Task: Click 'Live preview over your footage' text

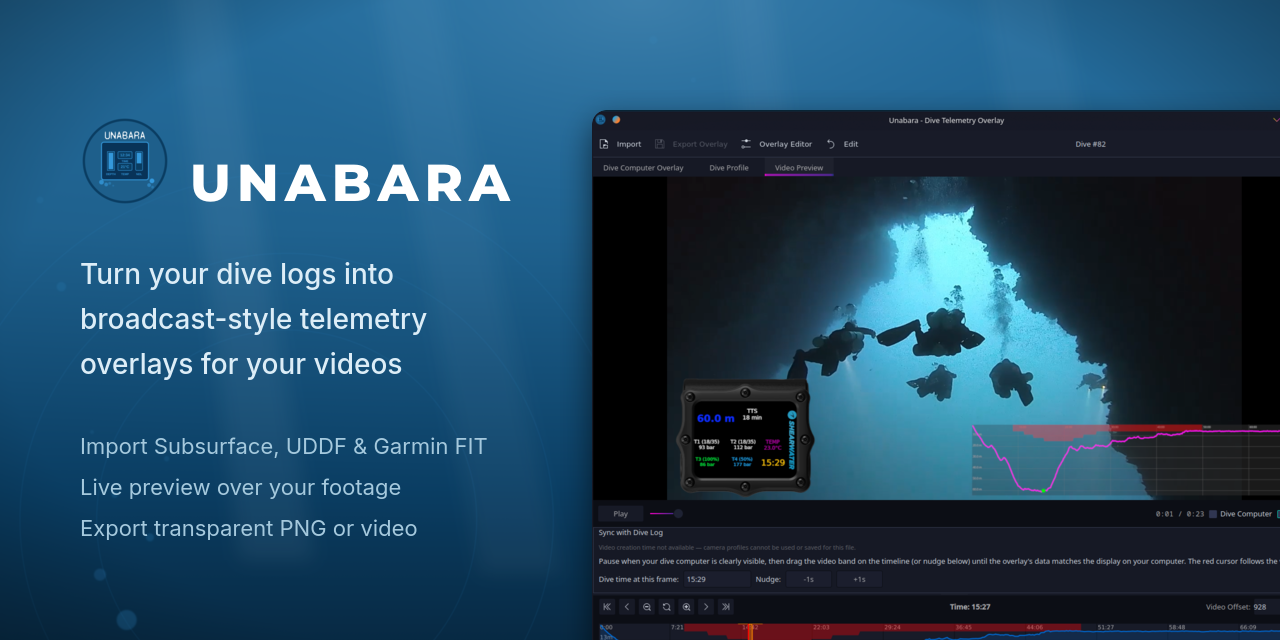Action: point(240,487)
